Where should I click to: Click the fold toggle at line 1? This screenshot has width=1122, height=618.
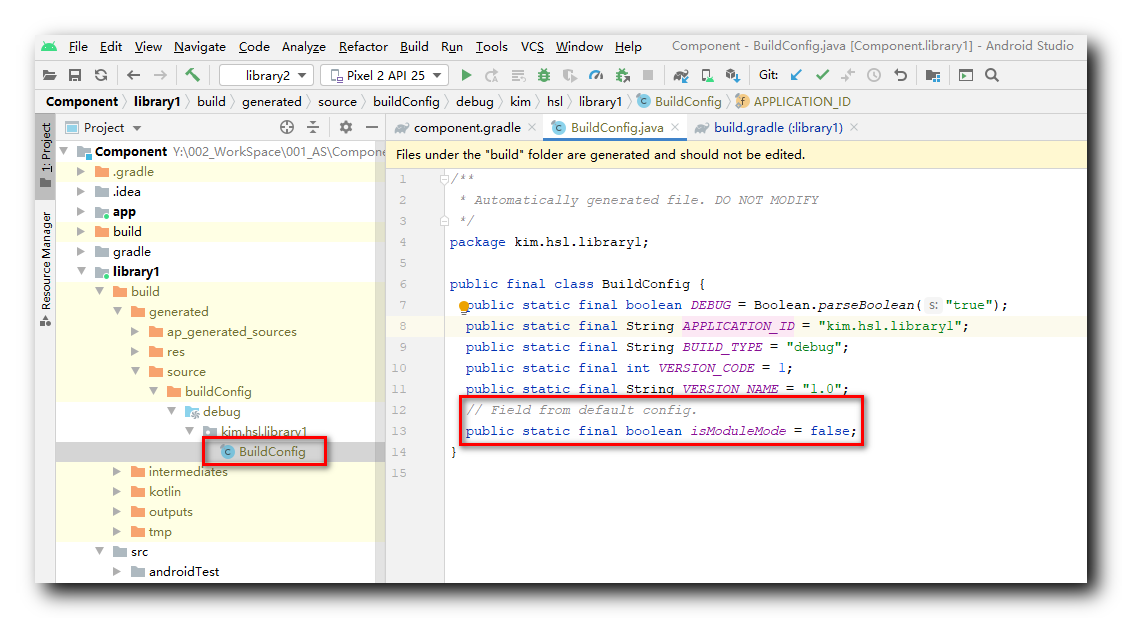coord(444,179)
